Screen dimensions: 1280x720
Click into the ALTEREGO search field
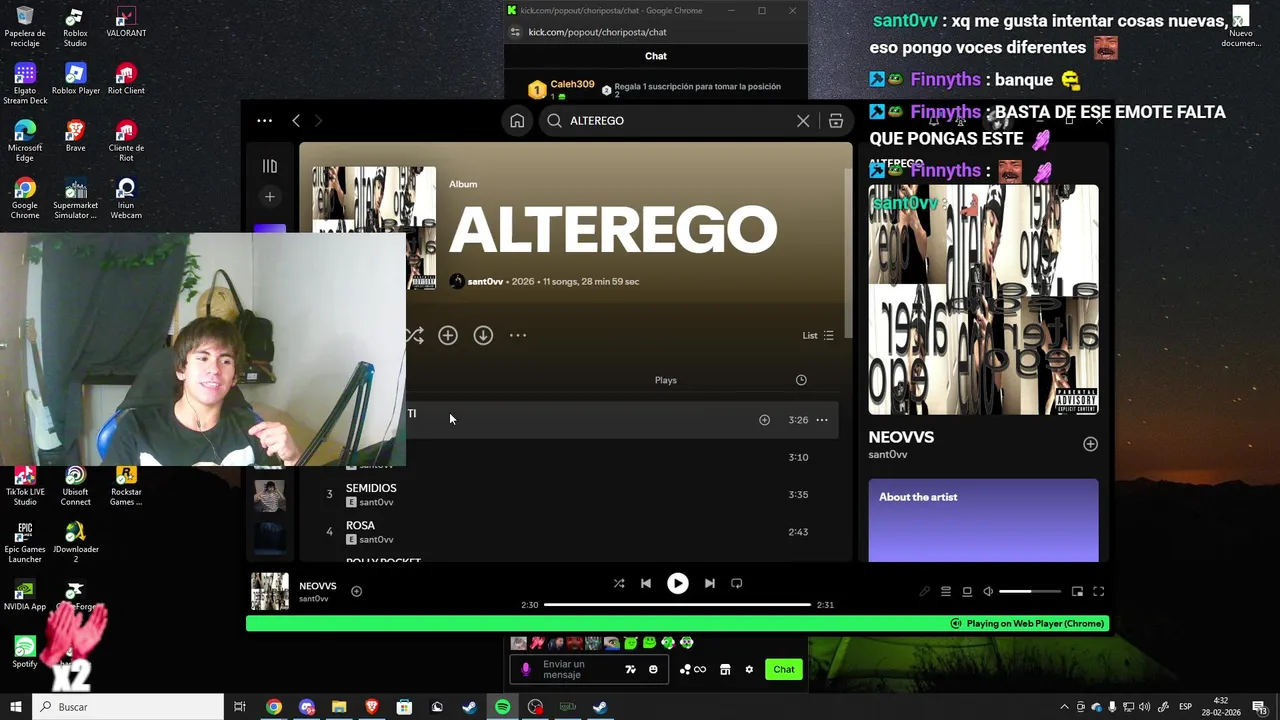tap(680, 121)
